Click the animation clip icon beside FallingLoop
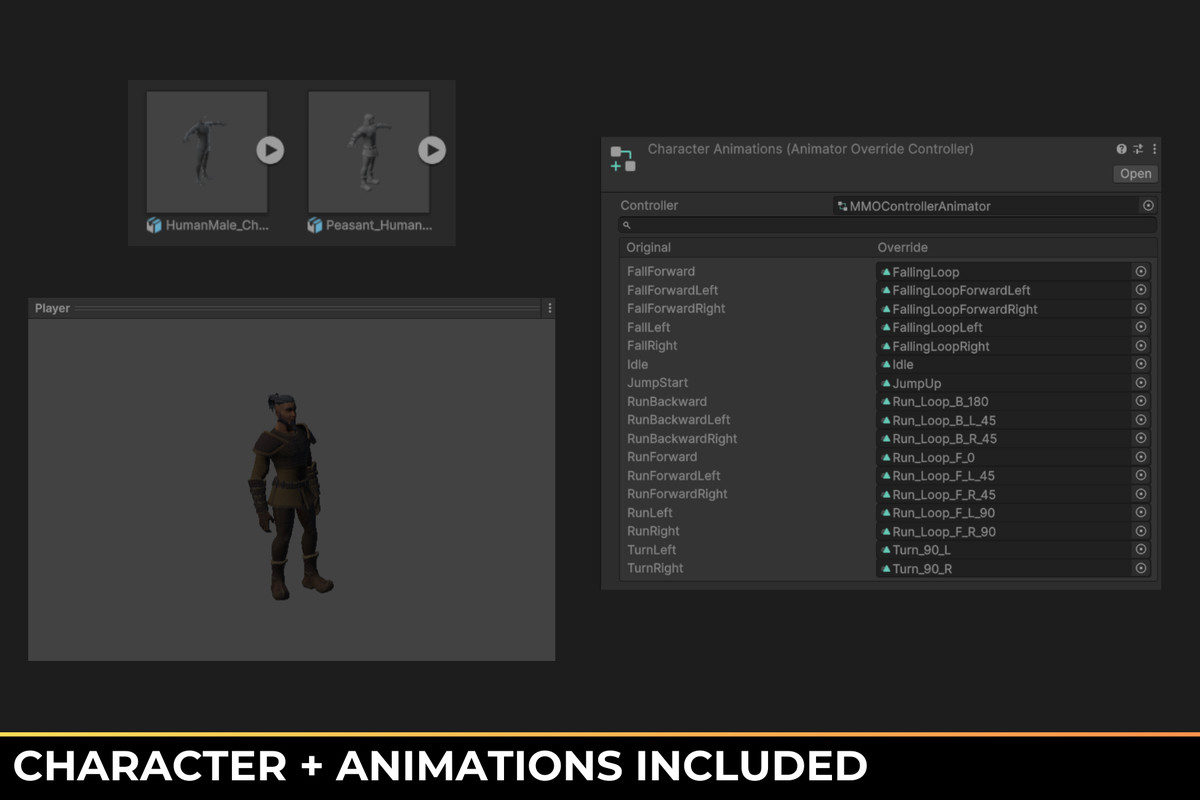Viewport: 1200px width, 800px height. (x=885, y=271)
